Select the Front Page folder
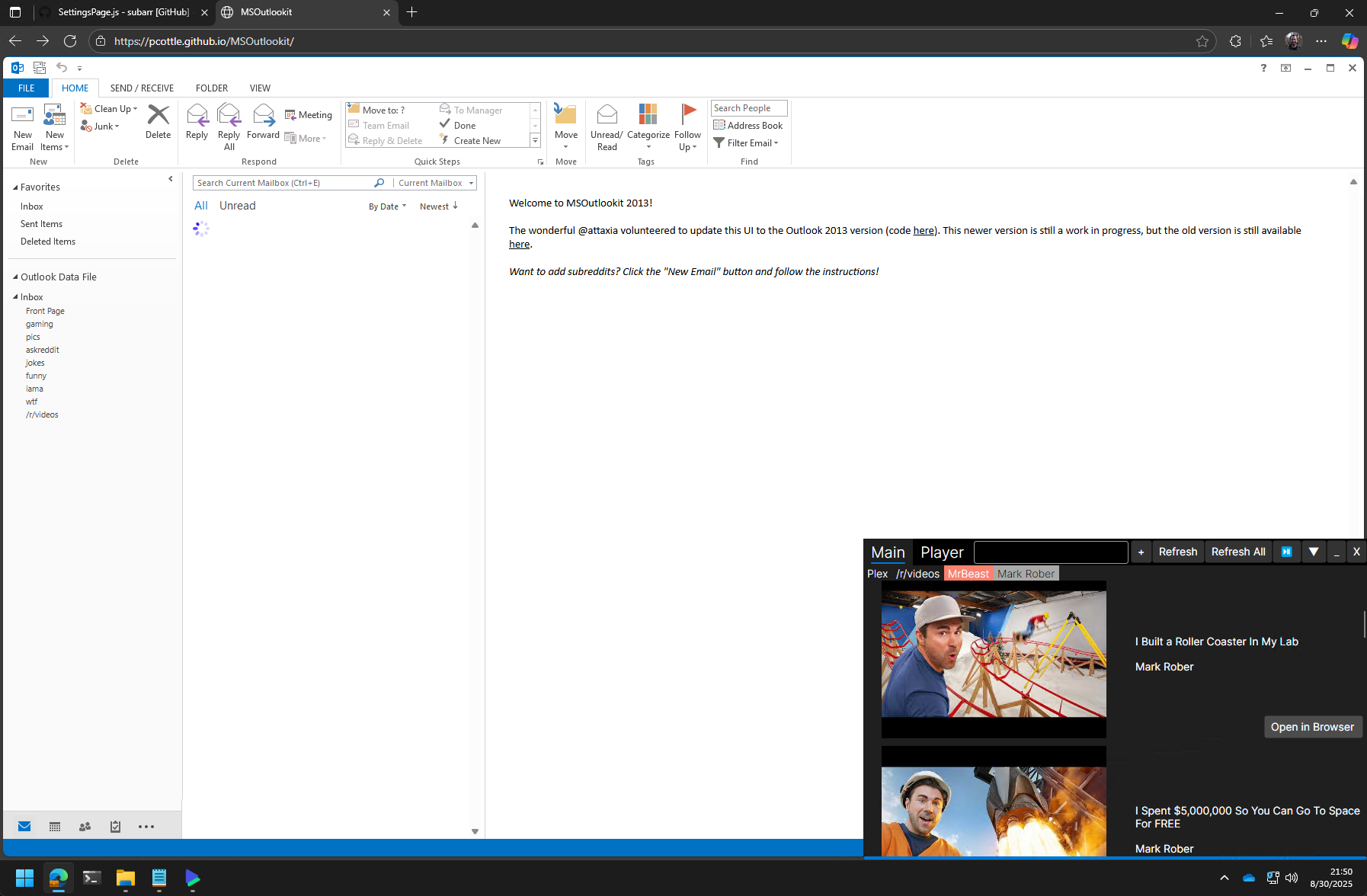Image resolution: width=1367 pixels, height=896 pixels. click(45, 311)
